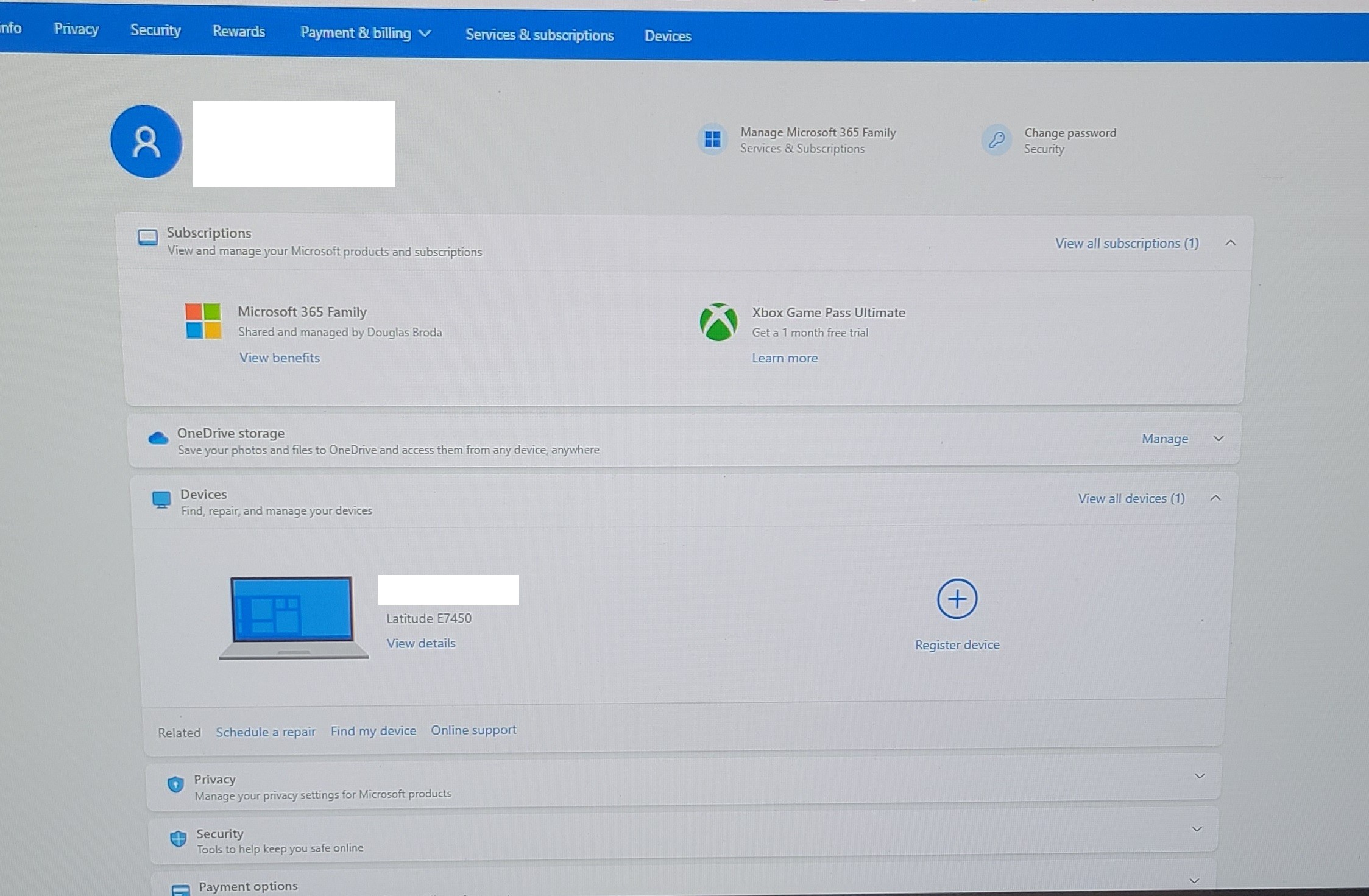
Task: Click the Register device link text
Action: click(x=957, y=644)
